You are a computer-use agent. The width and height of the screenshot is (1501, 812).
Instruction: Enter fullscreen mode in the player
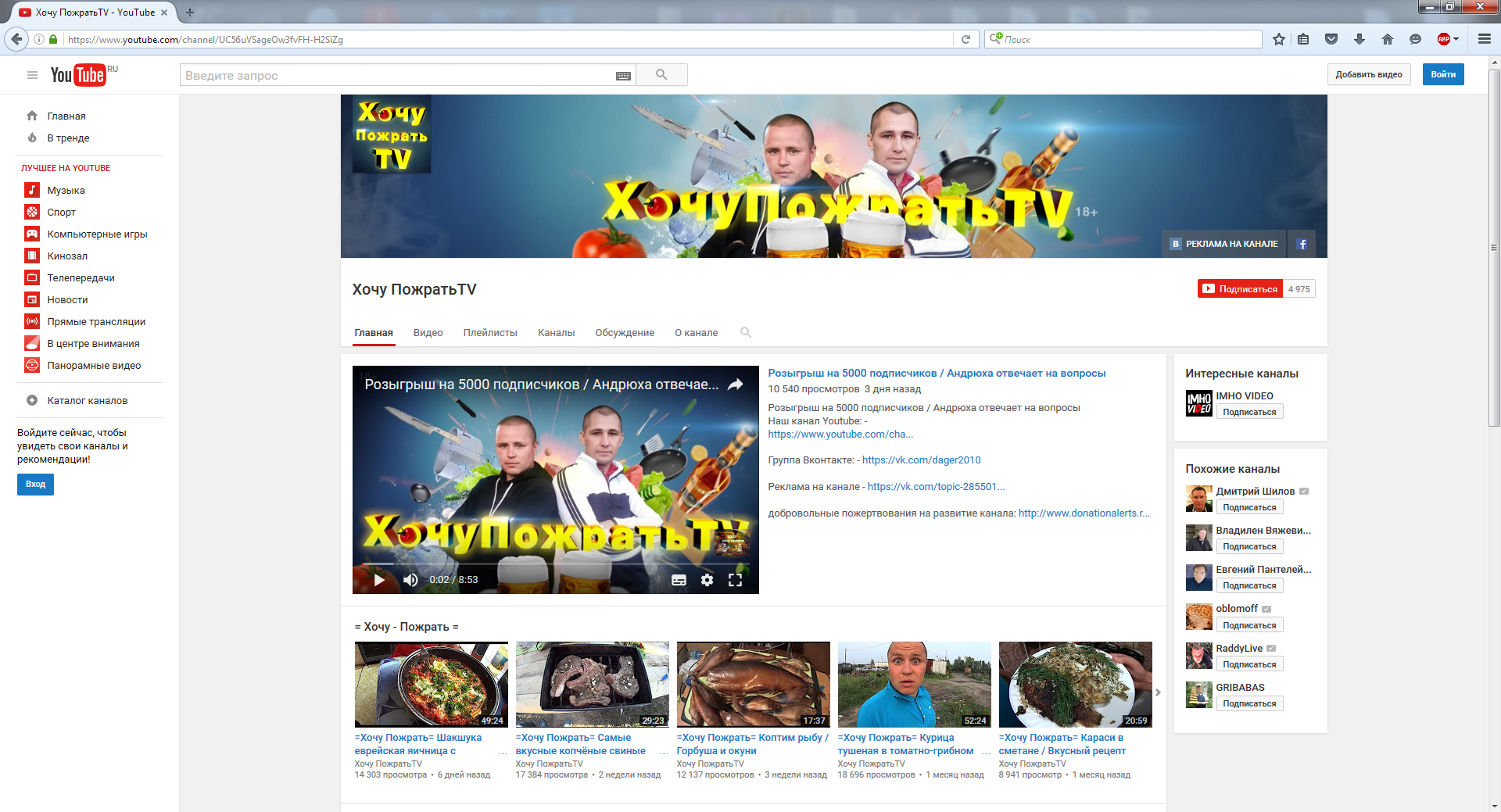(x=735, y=580)
